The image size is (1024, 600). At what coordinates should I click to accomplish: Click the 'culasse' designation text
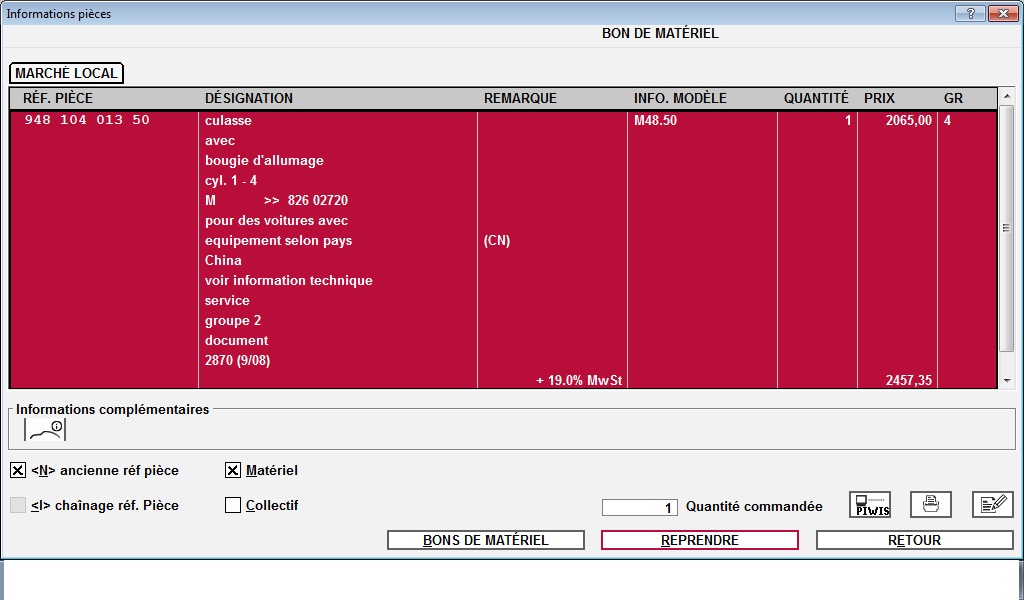[x=228, y=120]
